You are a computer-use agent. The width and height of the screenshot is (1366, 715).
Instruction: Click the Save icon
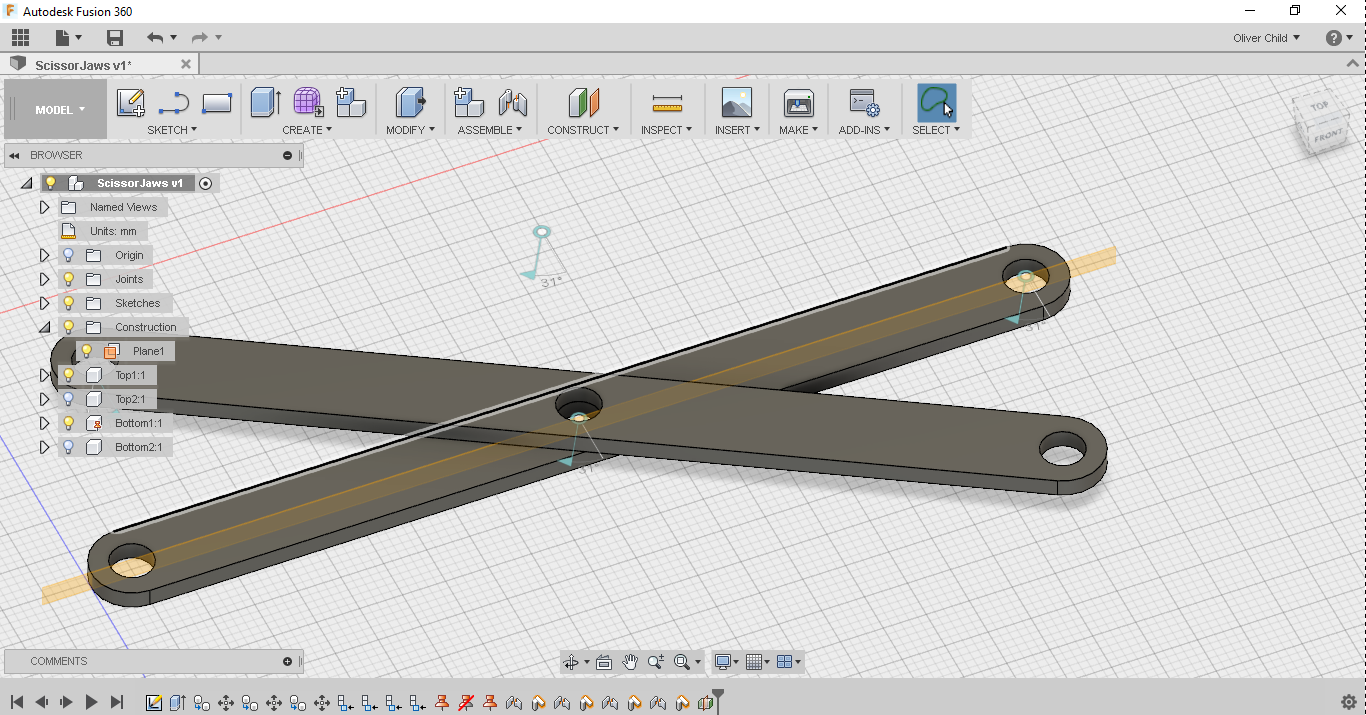point(115,38)
